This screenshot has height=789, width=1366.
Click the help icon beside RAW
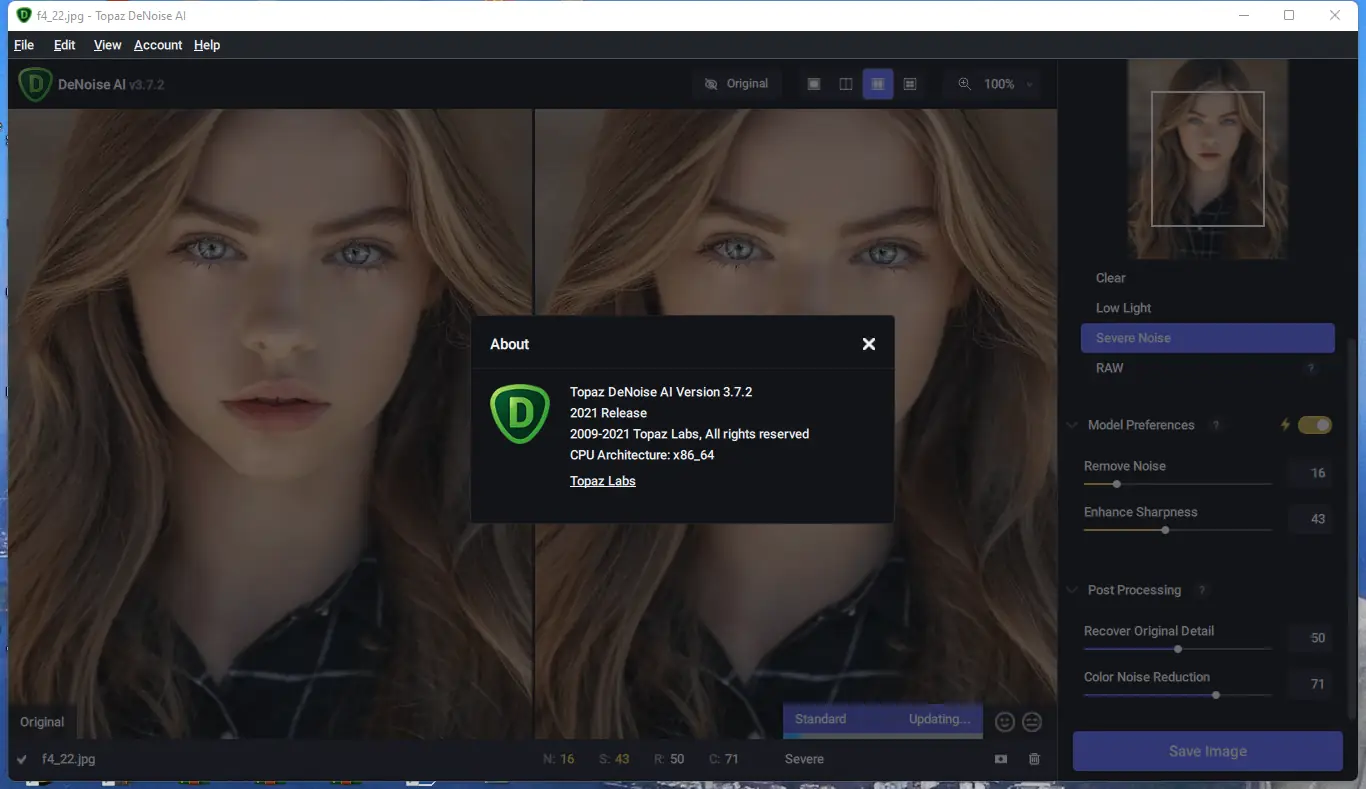(x=1311, y=369)
